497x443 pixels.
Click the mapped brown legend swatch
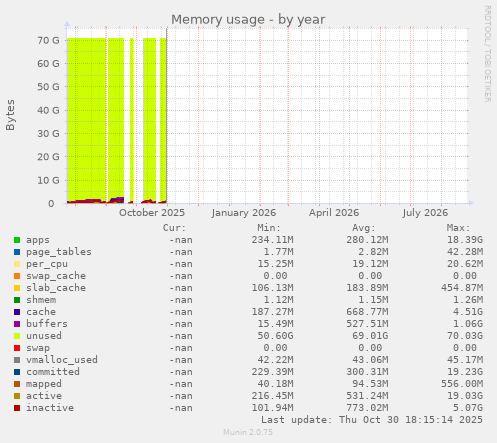click(17, 384)
